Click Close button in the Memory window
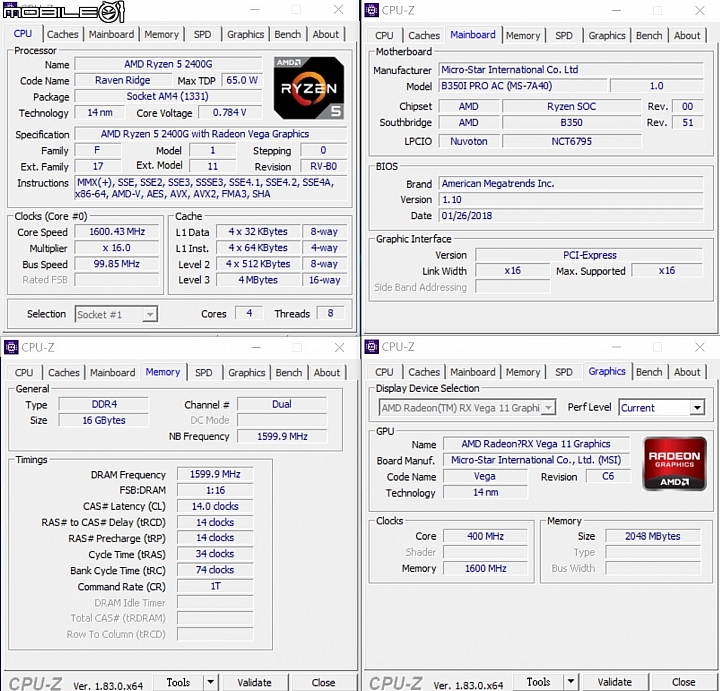 (323, 682)
